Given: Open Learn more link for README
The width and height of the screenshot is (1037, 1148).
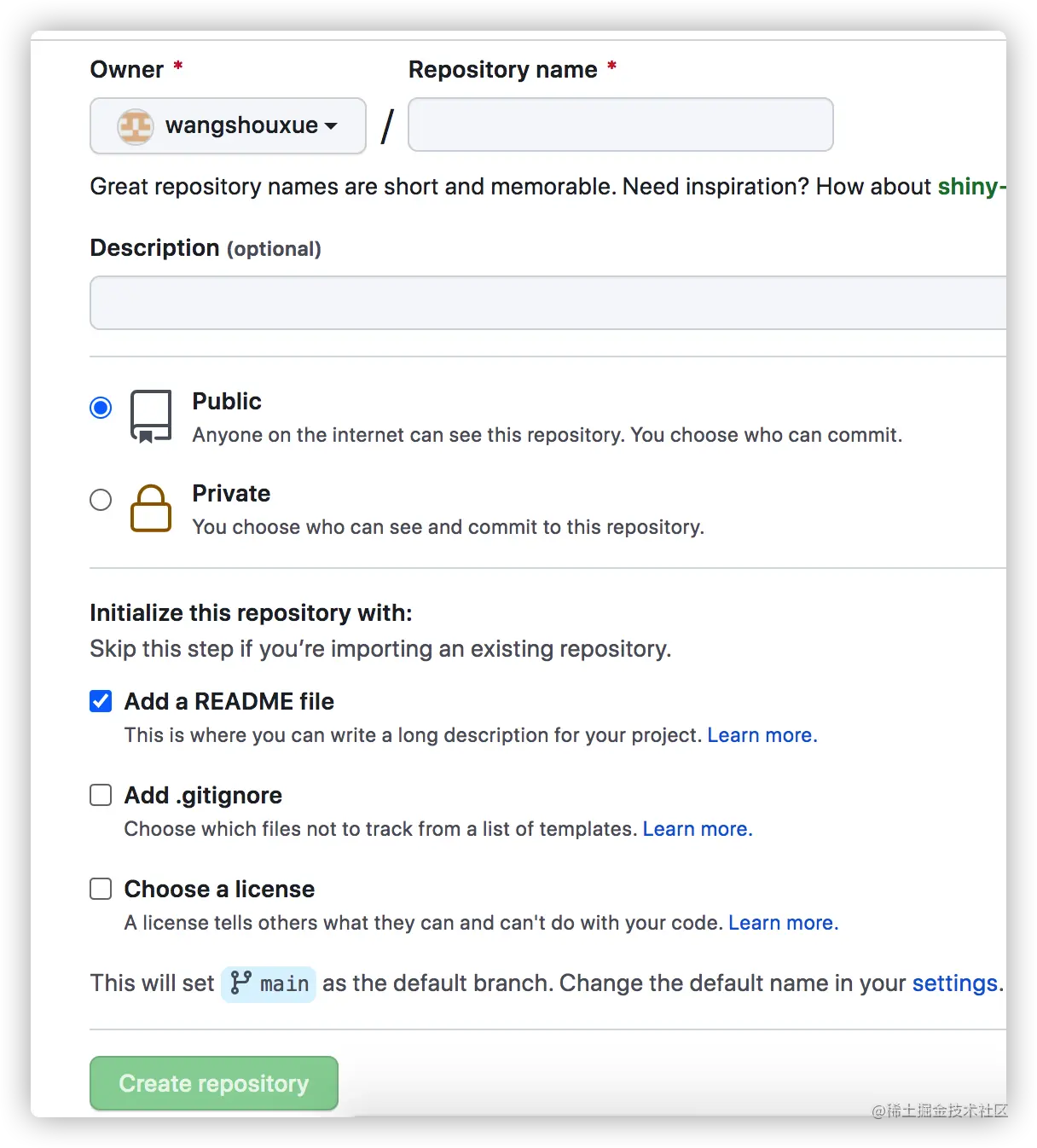Looking at the screenshot, I should tap(762, 735).
